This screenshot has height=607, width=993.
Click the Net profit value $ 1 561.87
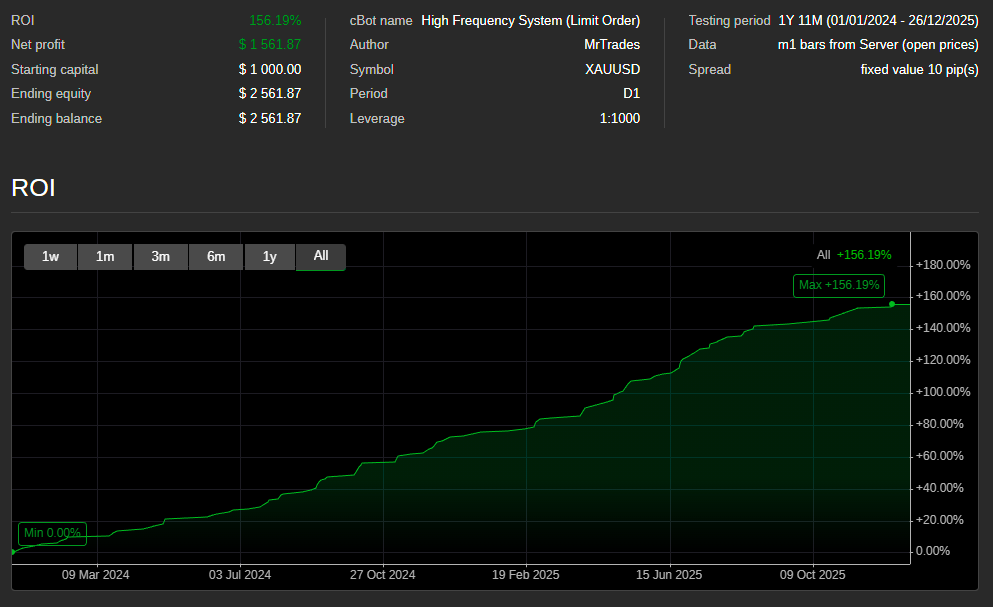click(270, 45)
